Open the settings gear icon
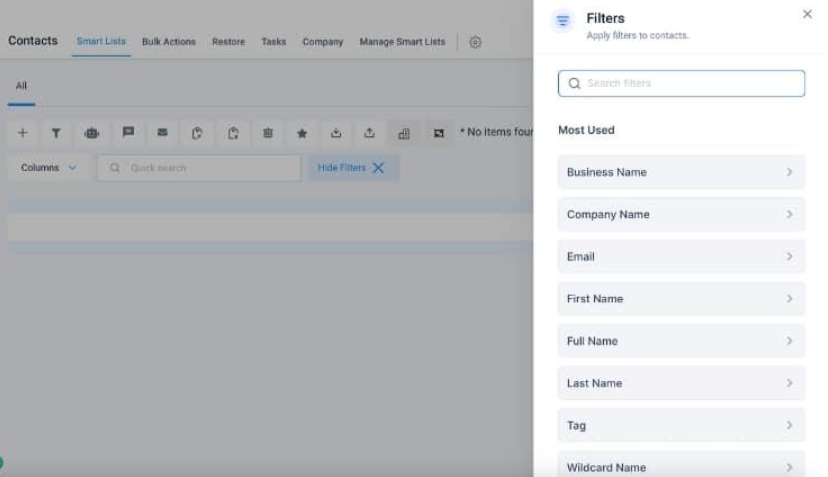Screen dimensions: 828x477 (x=475, y=42)
